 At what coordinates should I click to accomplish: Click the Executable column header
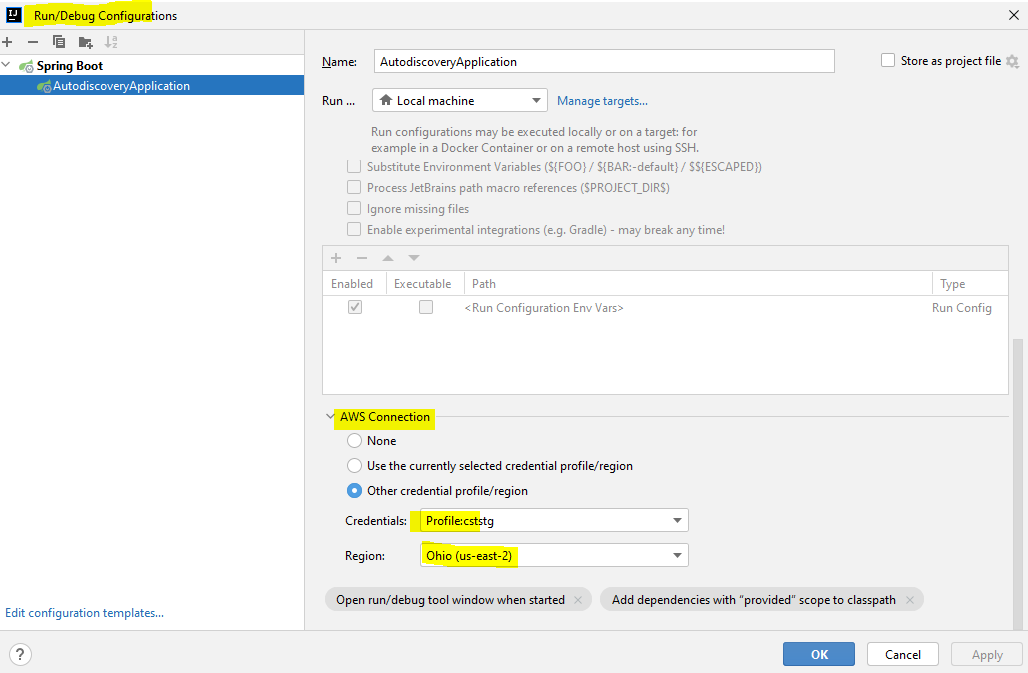(x=423, y=283)
